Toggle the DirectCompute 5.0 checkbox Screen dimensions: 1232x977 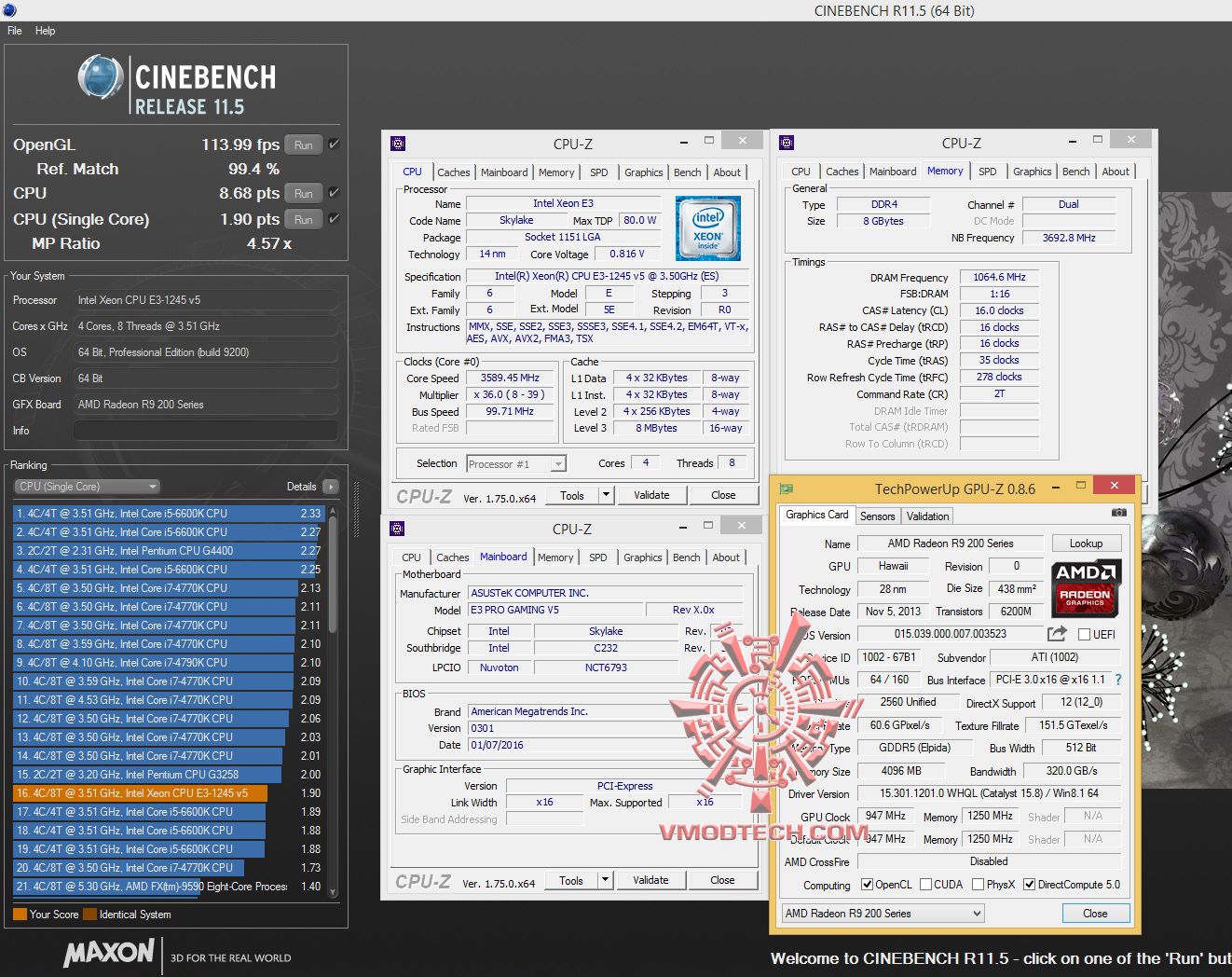[x=1029, y=885]
